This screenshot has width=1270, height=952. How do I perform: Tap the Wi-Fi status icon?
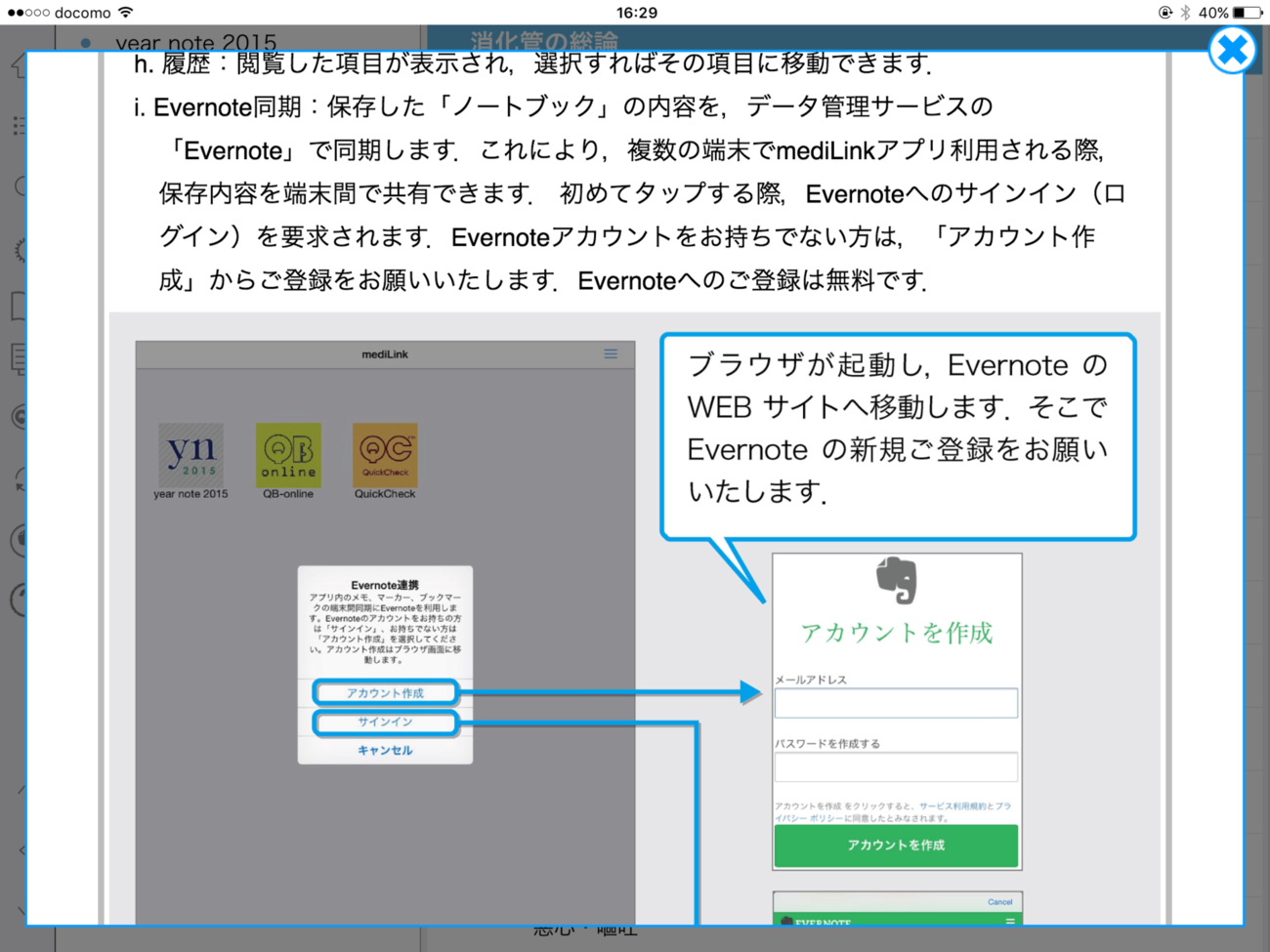(126, 13)
